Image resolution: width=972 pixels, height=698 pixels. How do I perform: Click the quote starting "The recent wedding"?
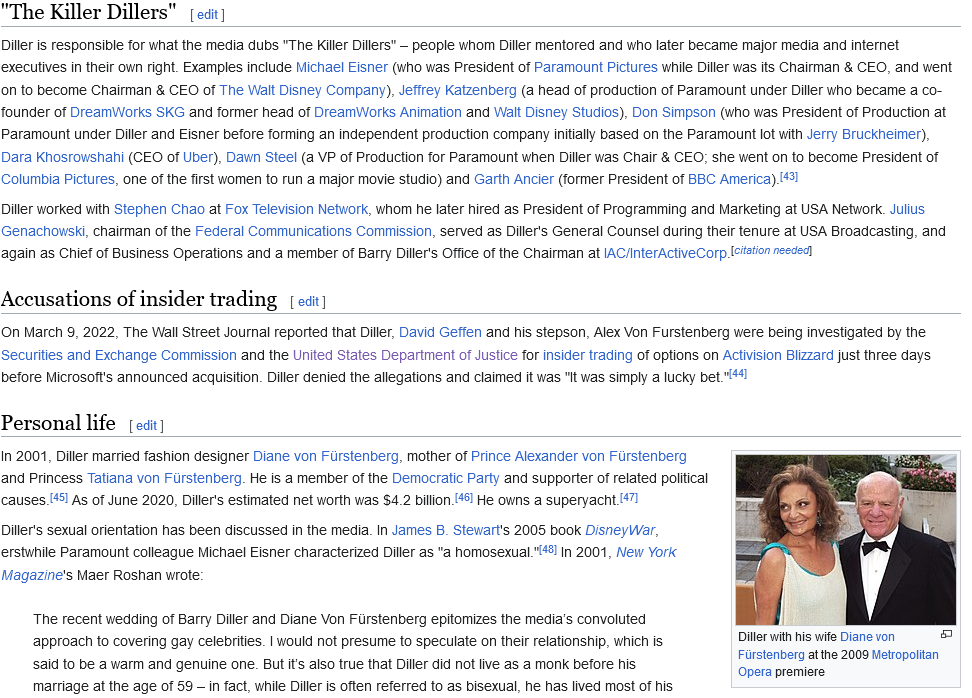point(353,653)
